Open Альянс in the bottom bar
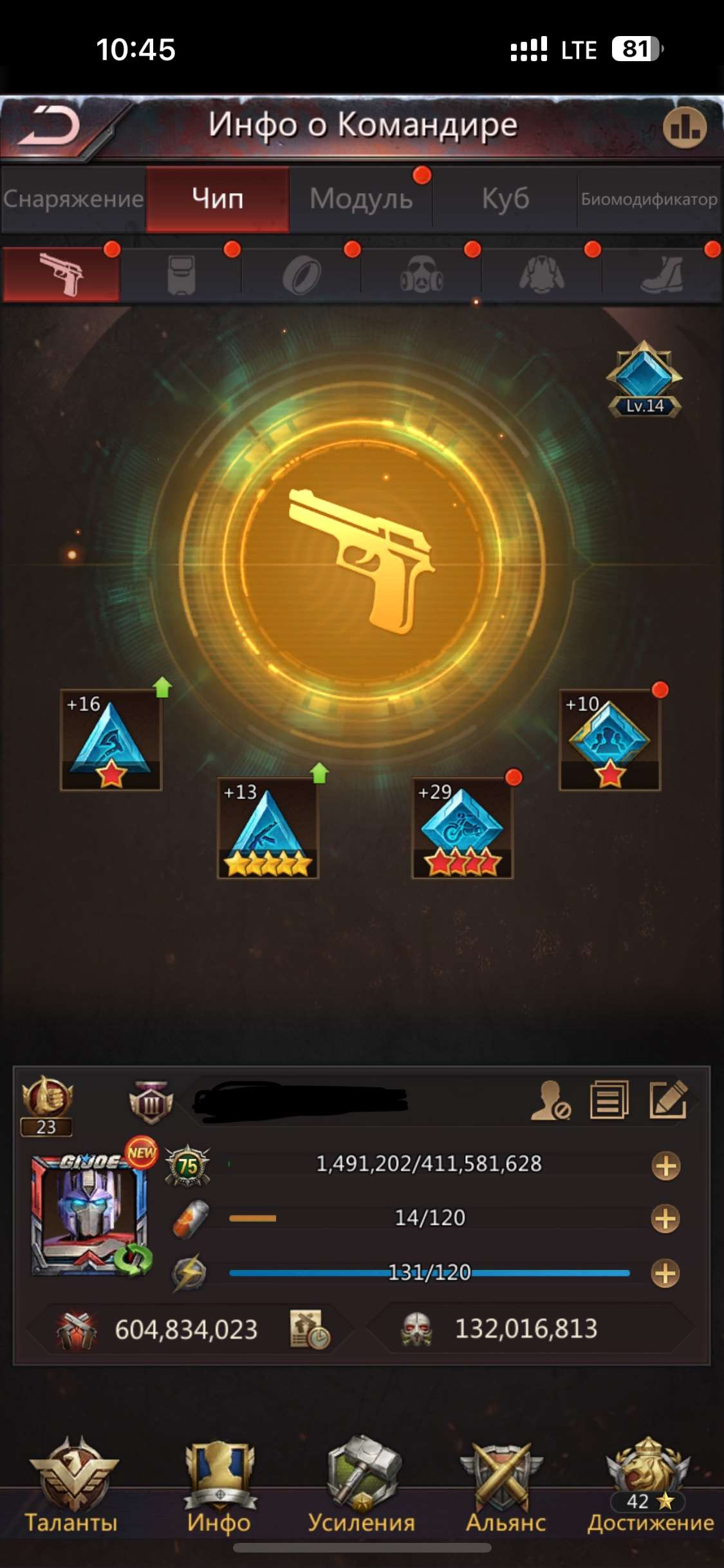Screen dimensions: 724x1568 point(505,1485)
